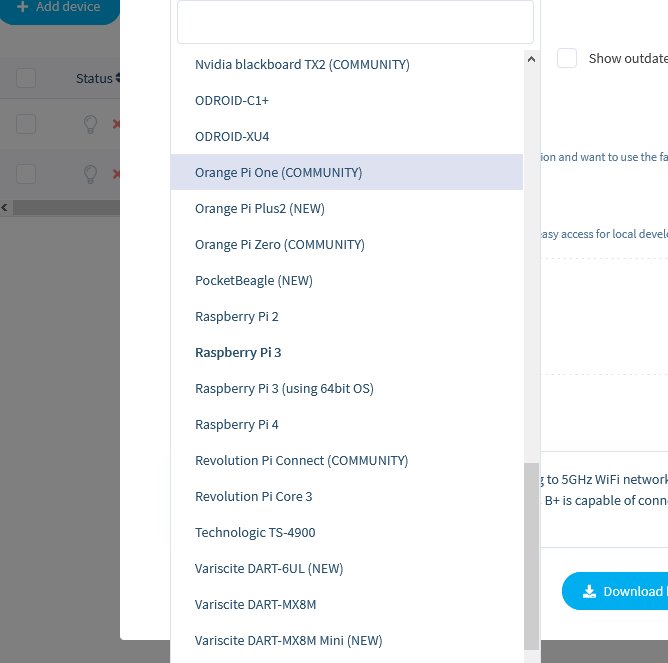Click the Download button
This screenshot has height=663, width=668.
615,591
